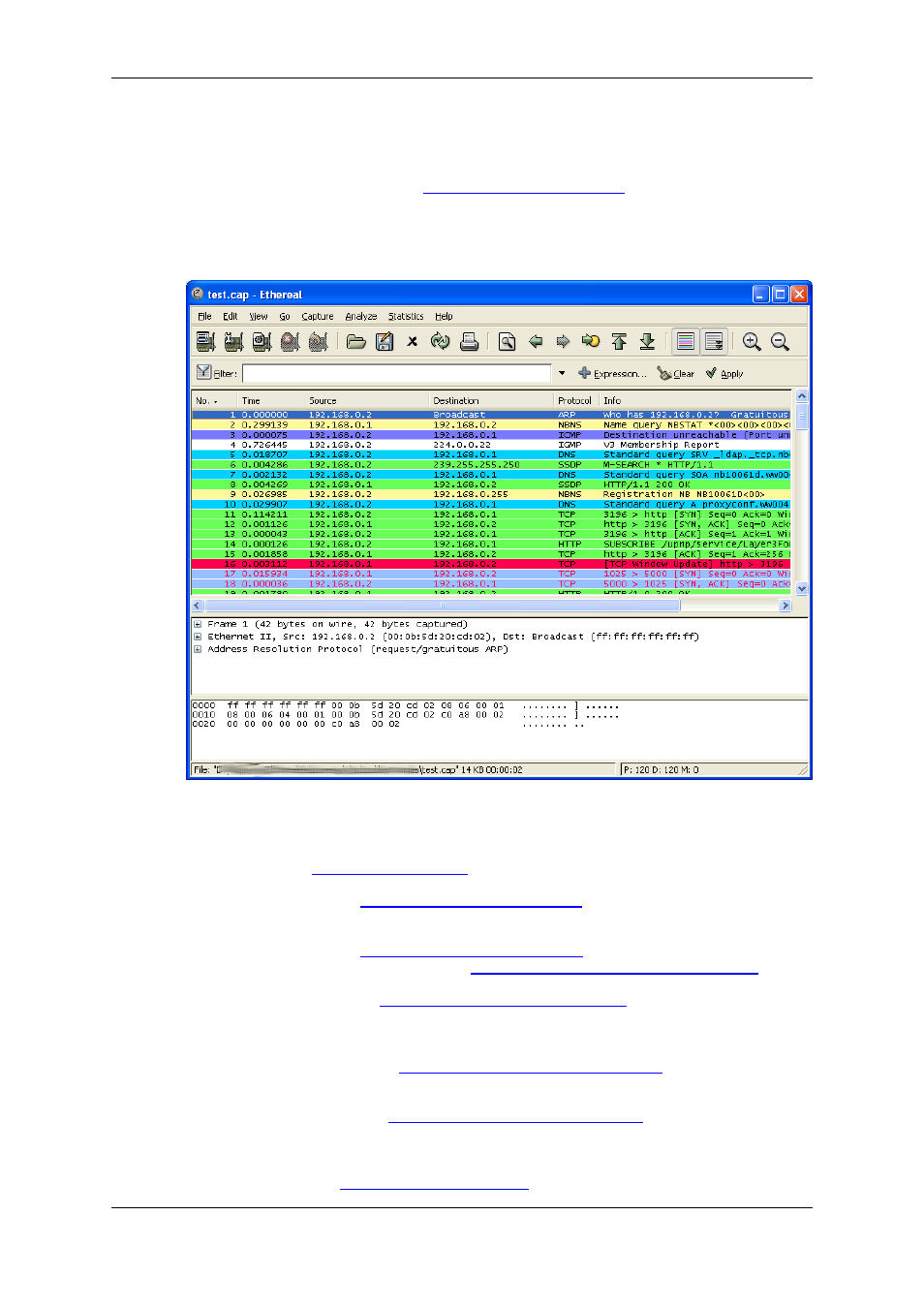Open the Help menu

[444, 316]
